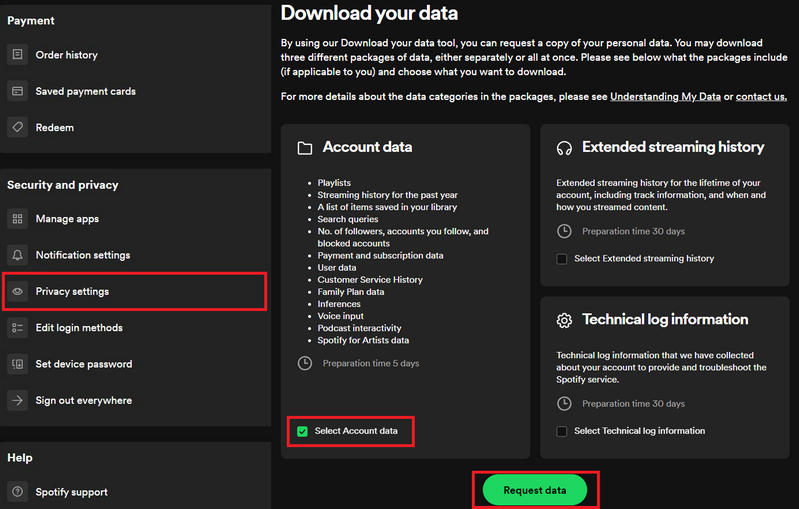Click Payment and subscription data item
The image size is (799, 509).
point(380,255)
